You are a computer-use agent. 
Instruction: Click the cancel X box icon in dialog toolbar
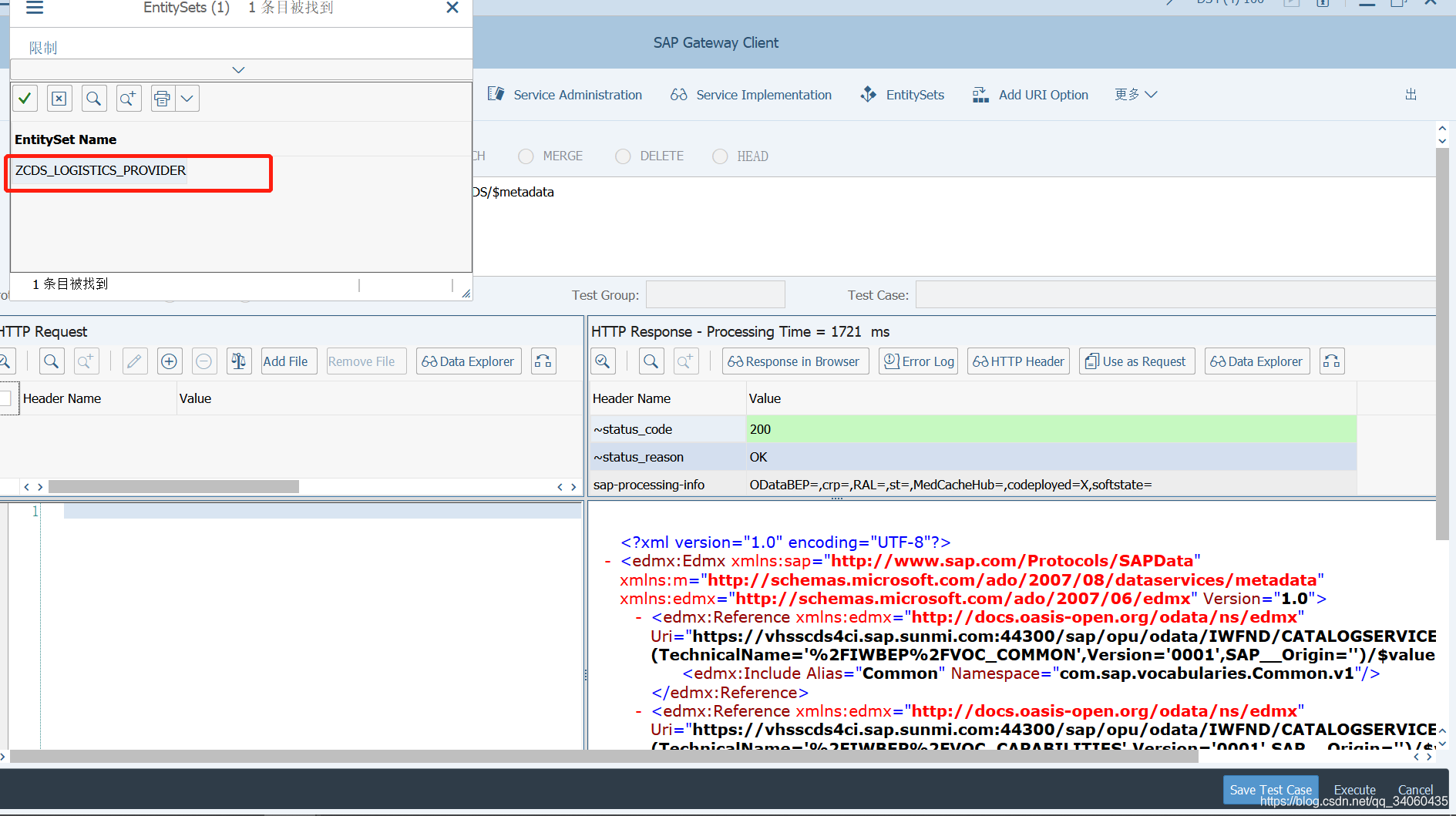point(59,99)
